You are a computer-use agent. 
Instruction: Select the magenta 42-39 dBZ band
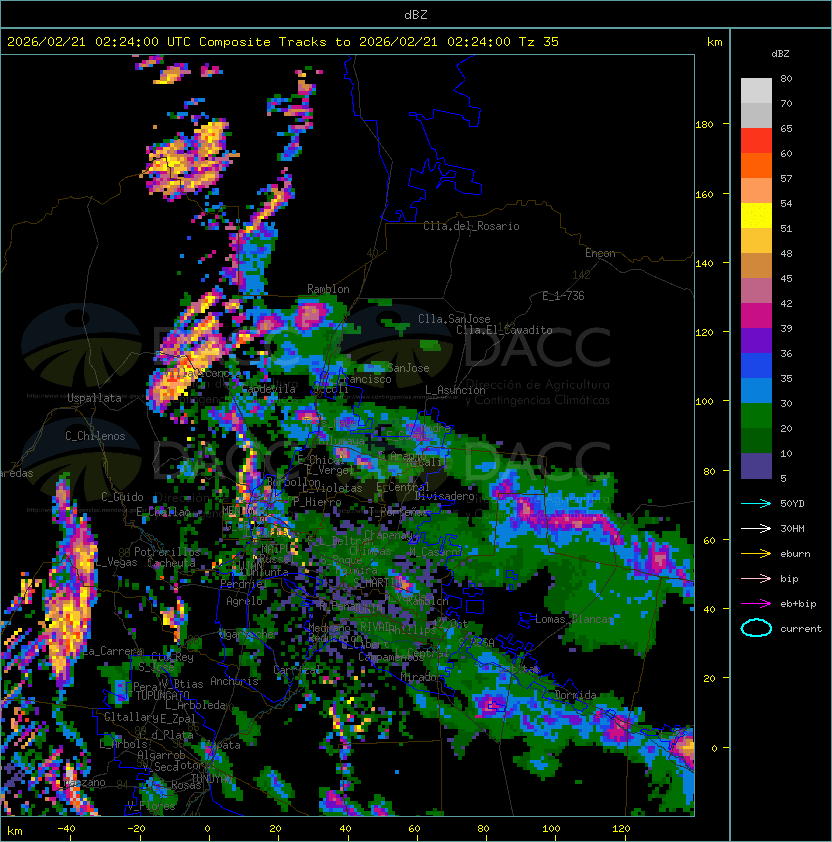756,315
